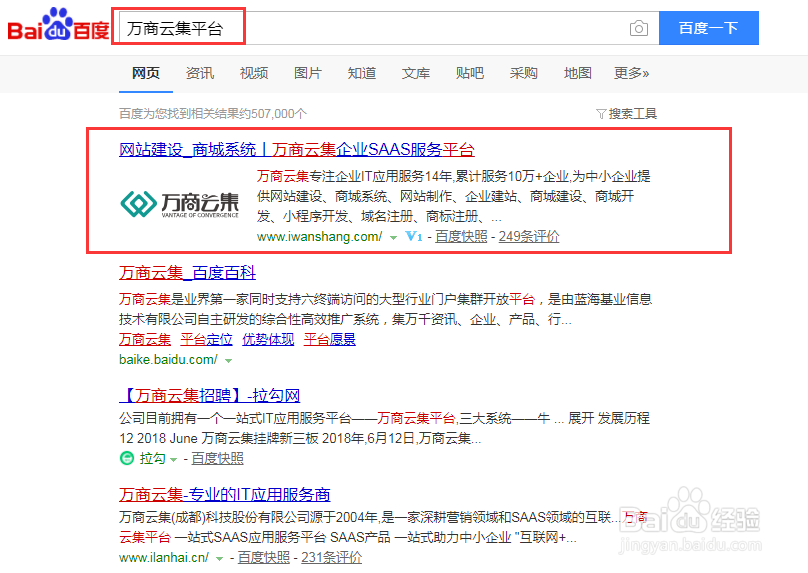The image size is (808, 573).
Task: Open the 优势体现 sublink
Action: (268, 340)
